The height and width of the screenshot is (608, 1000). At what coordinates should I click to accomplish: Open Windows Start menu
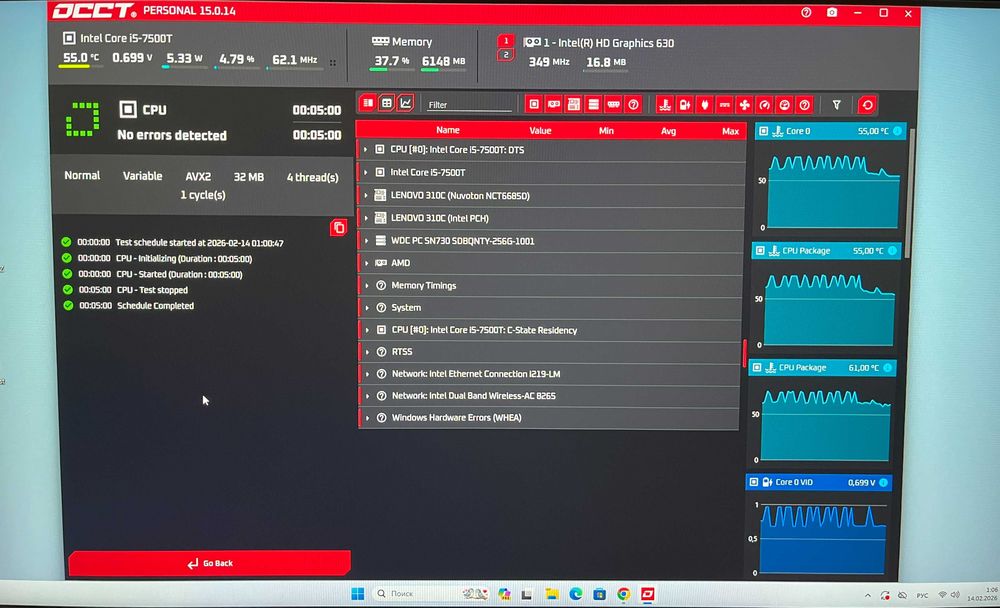[x=358, y=593]
